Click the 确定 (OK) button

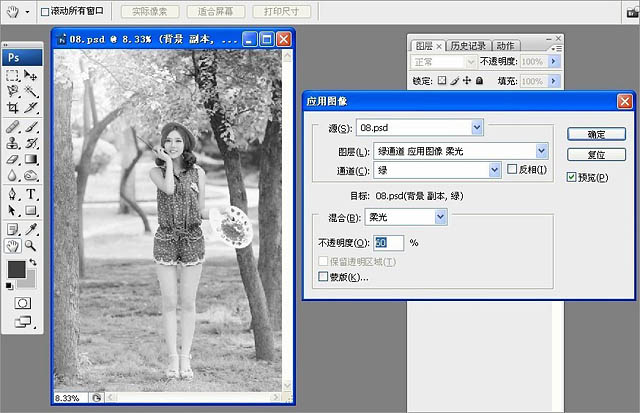click(596, 134)
